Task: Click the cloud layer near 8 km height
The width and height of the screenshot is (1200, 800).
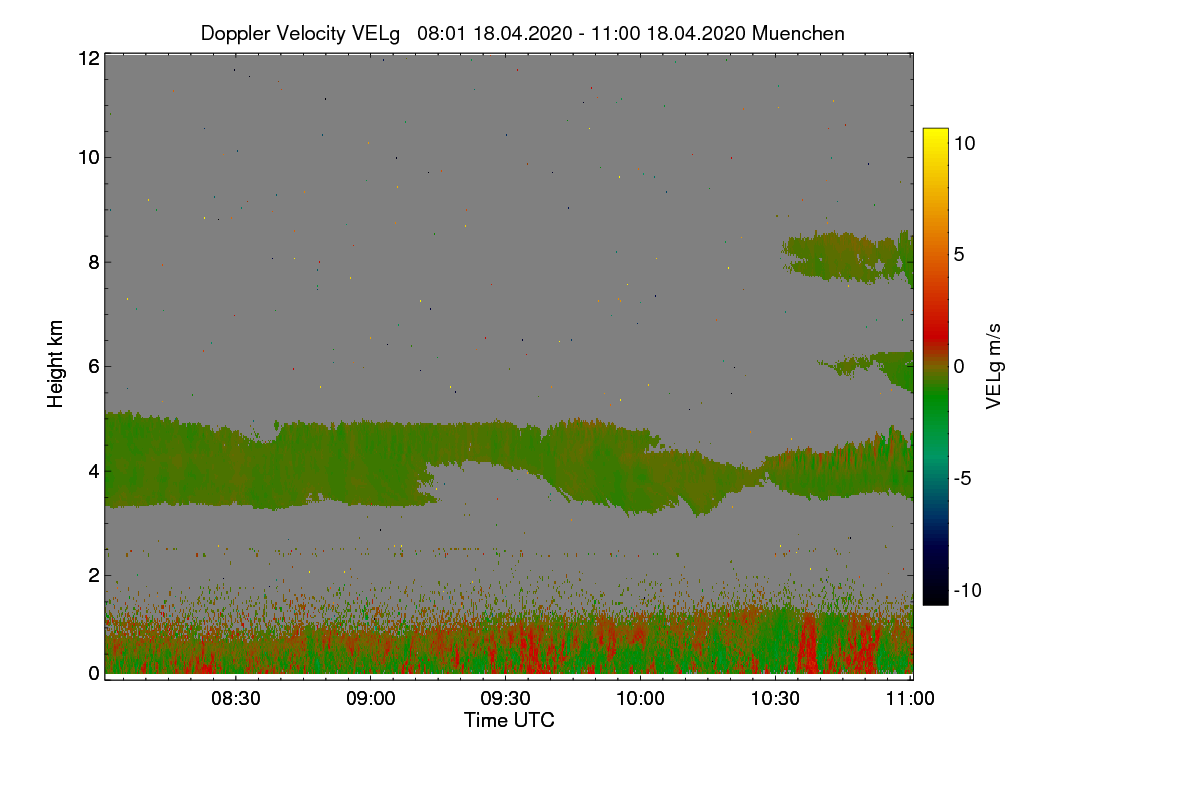Action: click(848, 255)
